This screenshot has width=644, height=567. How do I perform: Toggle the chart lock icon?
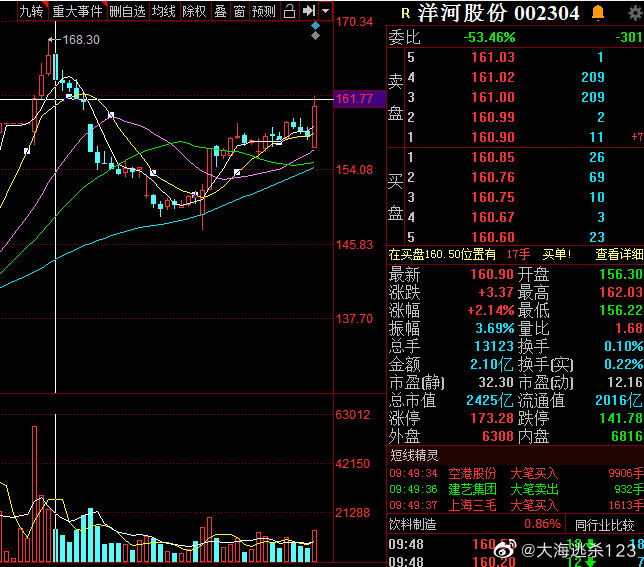pos(290,11)
